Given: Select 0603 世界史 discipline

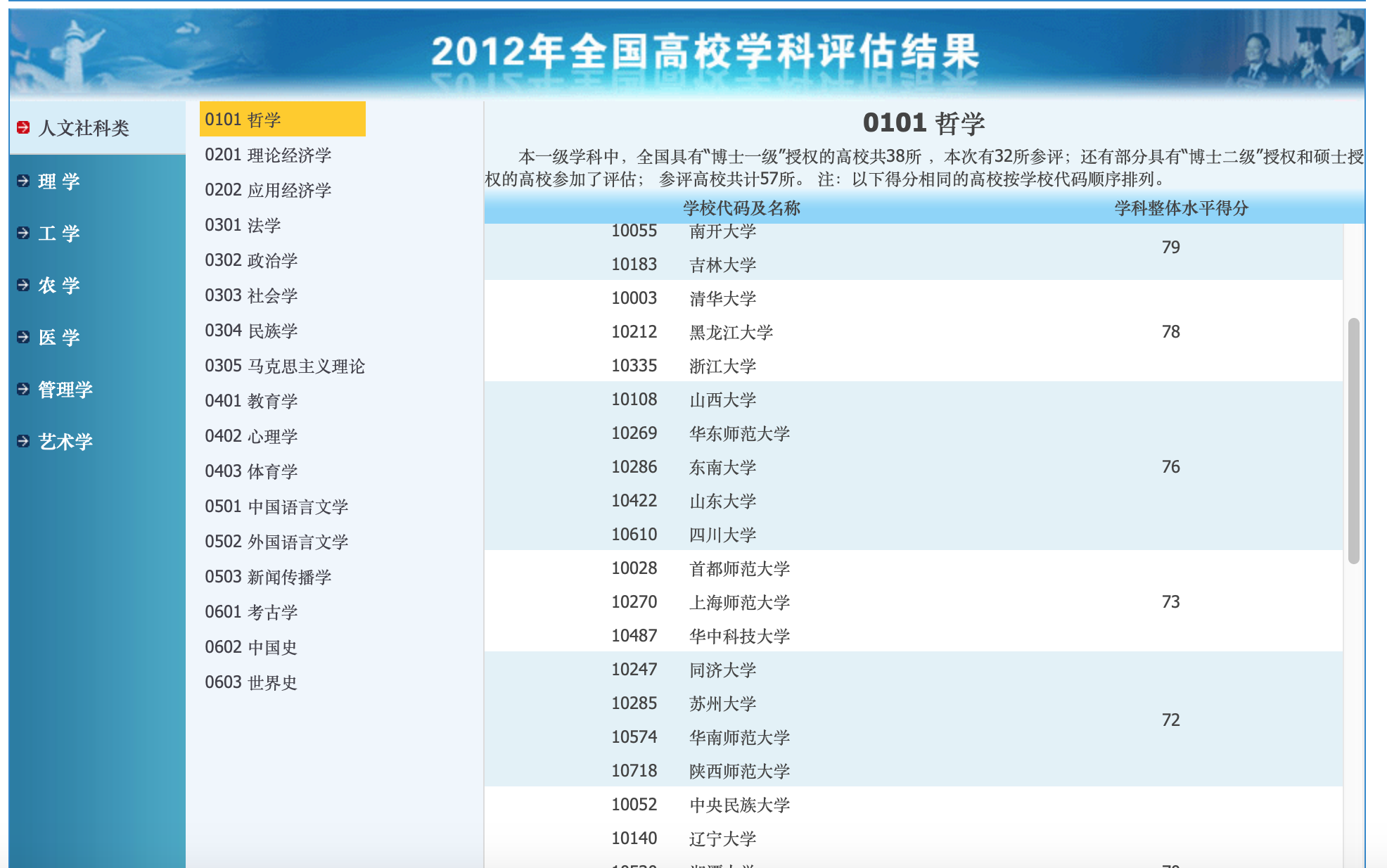Looking at the screenshot, I should (x=251, y=682).
